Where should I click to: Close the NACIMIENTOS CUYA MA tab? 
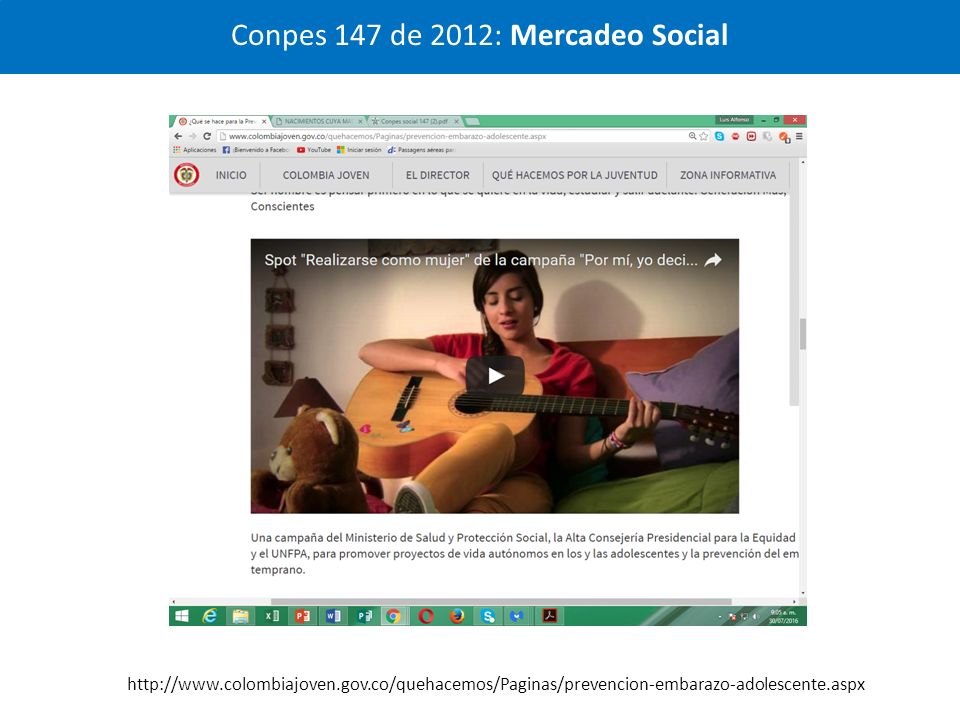click(361, 121)
